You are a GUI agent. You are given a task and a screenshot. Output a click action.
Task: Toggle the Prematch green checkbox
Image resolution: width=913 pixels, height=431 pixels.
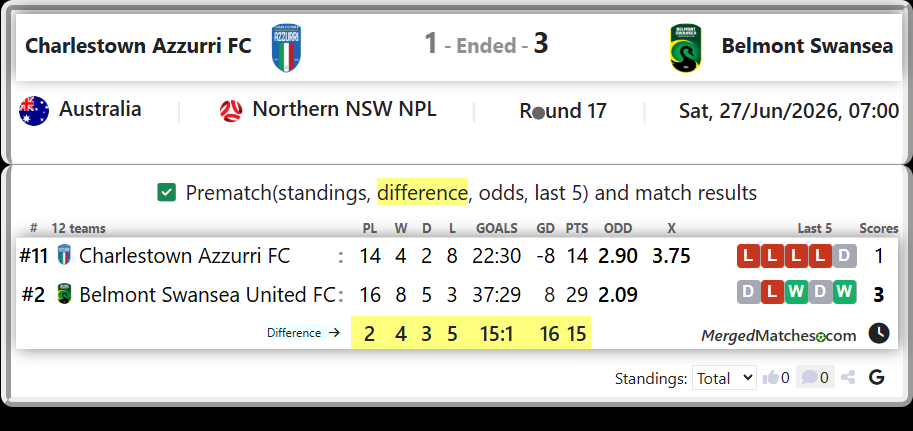(167, 193)
